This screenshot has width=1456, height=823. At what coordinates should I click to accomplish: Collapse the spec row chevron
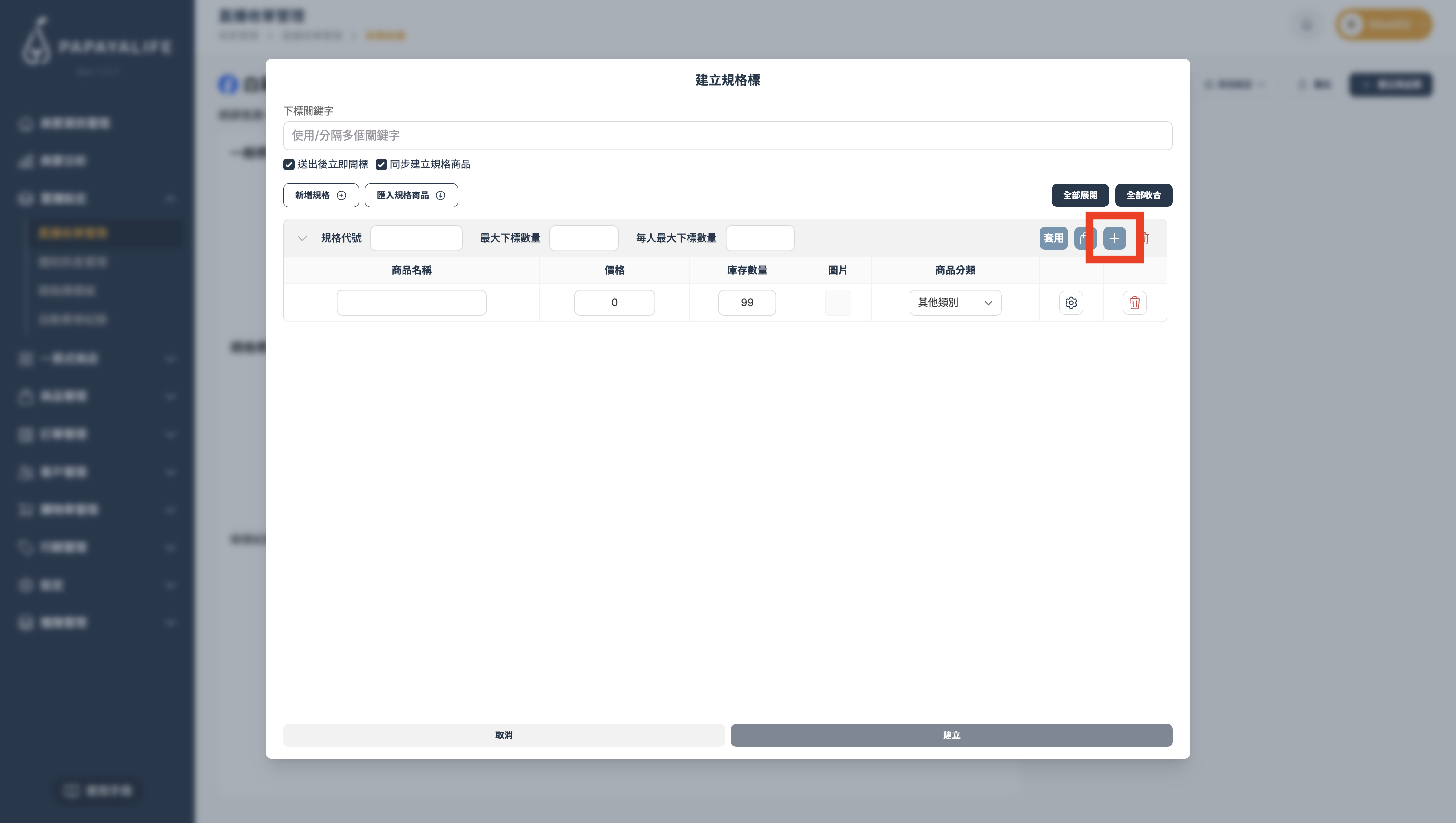pyautogui.click(x=302, y=238)
